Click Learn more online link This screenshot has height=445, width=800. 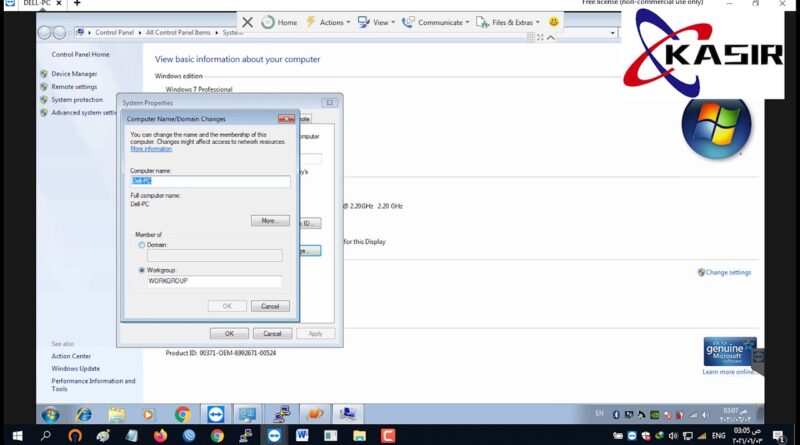coord(728,372)
